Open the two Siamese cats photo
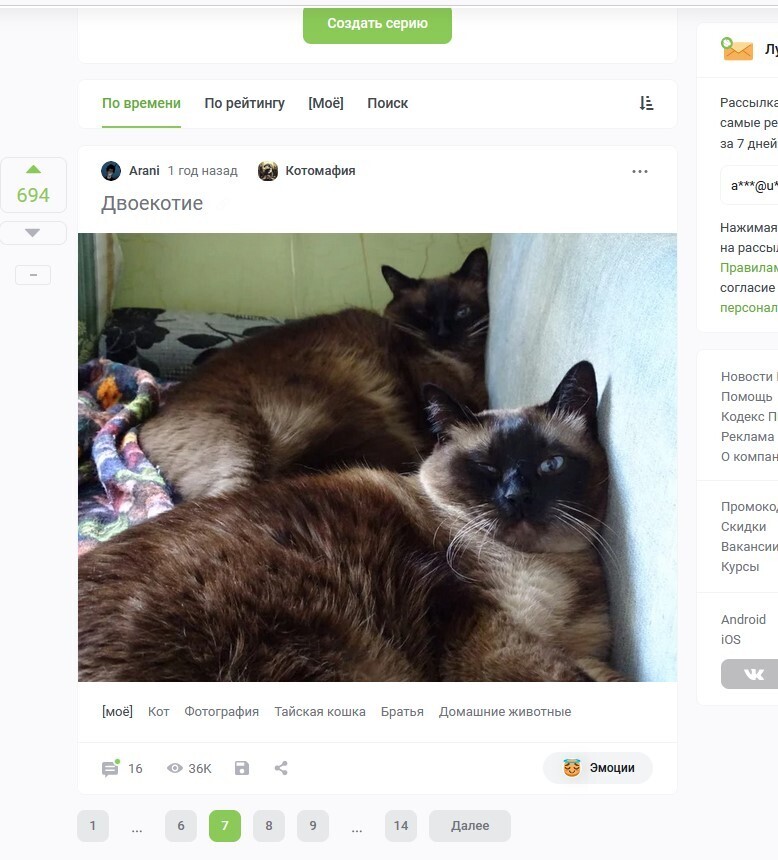 pos(377,457)
